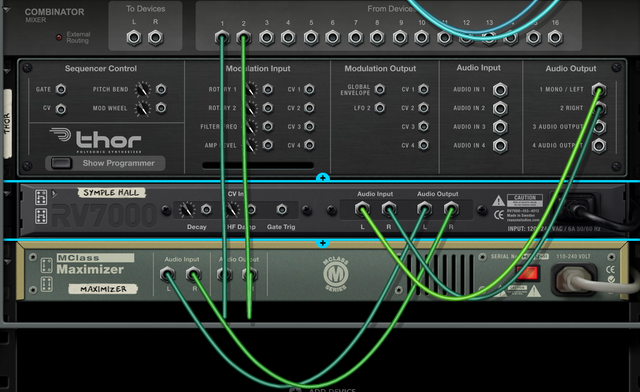
Task: Click Thor 1 Mono / Left output jack
Action: coord(599,90)
